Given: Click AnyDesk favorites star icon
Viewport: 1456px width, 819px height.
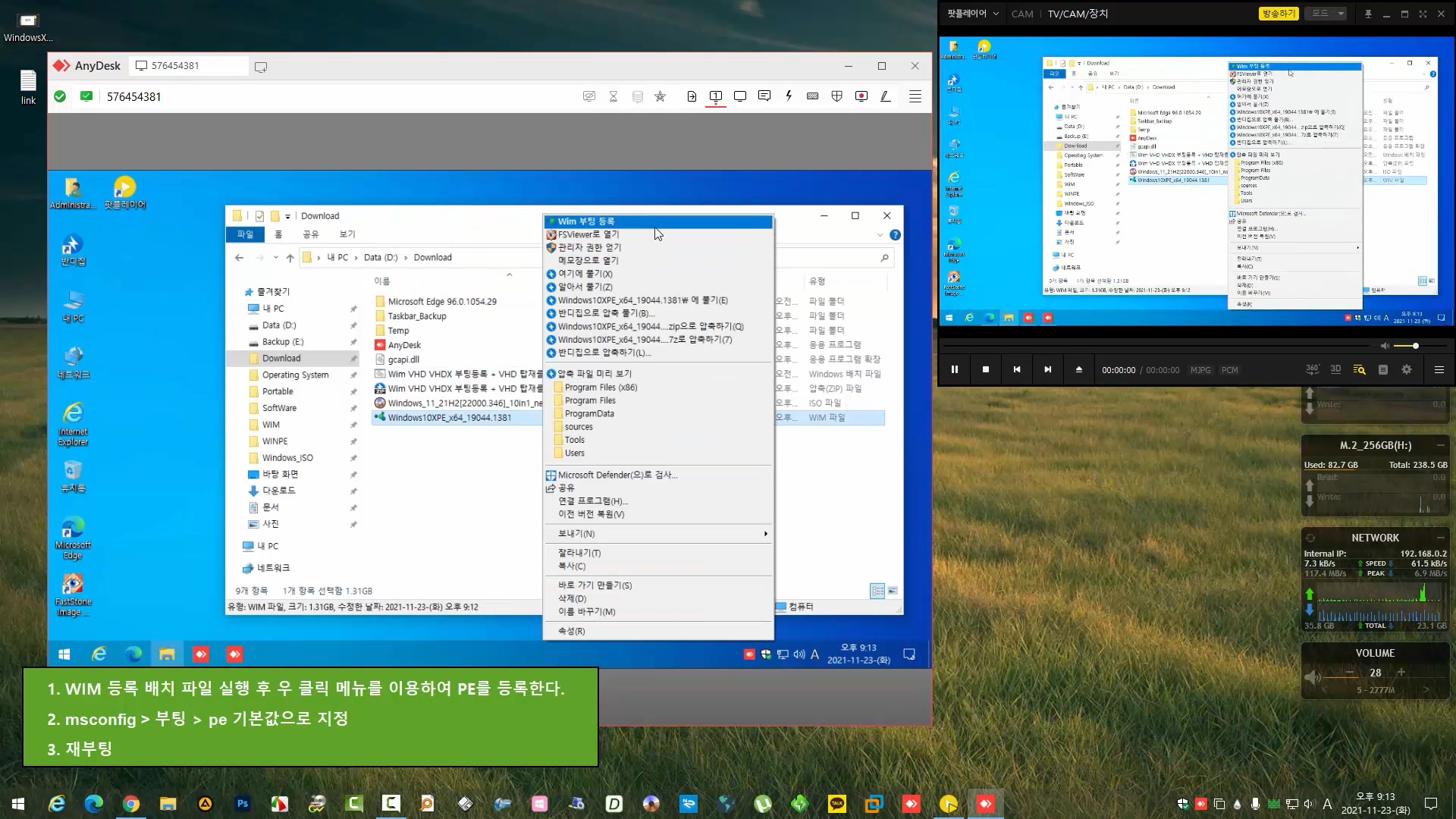Looking at the screenshot, I should (x=661, y=96).
